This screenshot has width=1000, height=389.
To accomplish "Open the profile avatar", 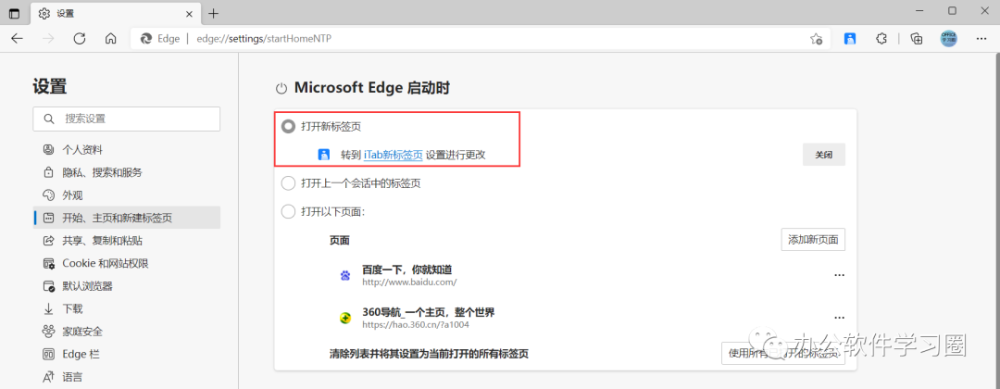I will [948, 39].
